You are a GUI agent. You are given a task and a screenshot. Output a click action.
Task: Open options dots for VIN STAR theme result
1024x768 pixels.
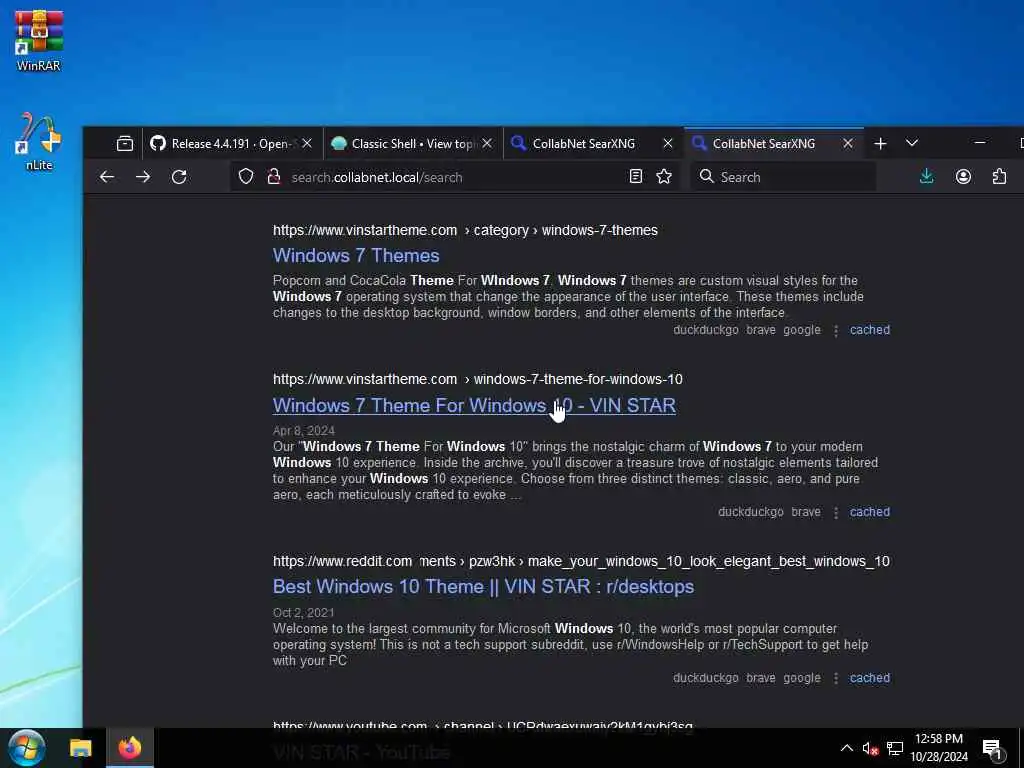coord(835,513)
